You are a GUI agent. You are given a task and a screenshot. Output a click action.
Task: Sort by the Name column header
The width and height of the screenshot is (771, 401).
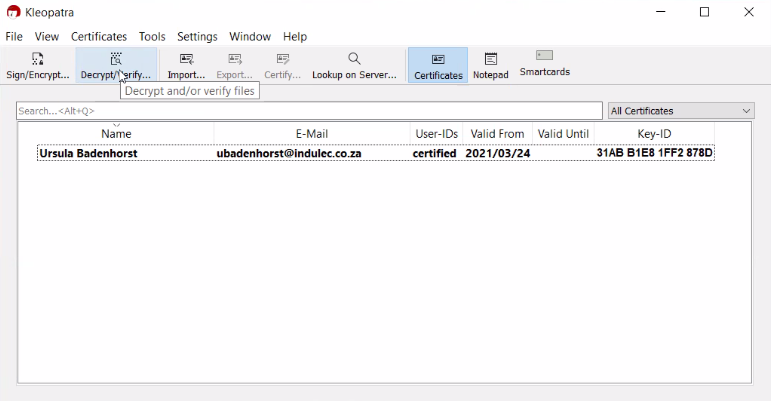tap(116, 134)
